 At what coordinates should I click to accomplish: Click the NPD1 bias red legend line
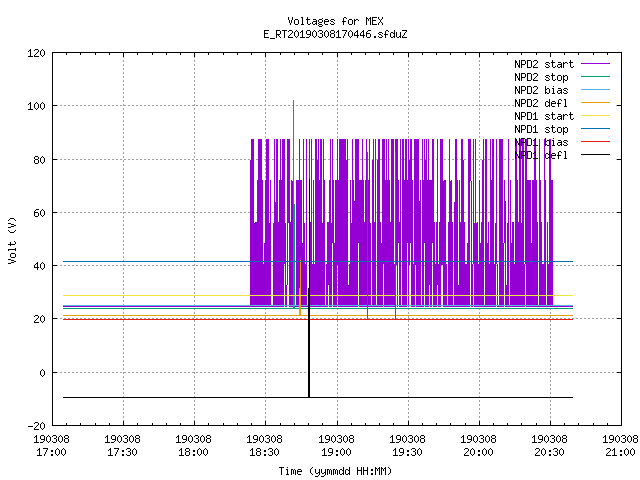point(596,142)
